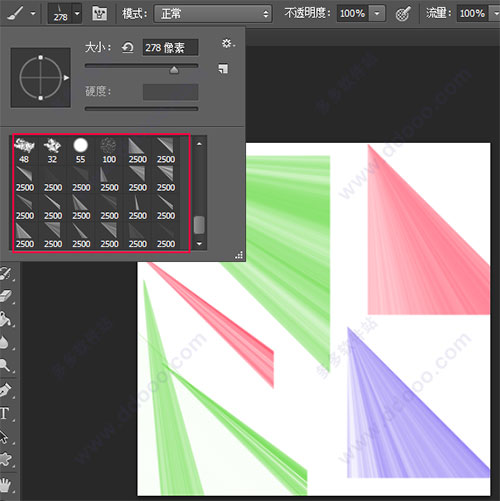500x501 pixels.
Task: Select the Type tool in toolbar
Action: (5, 413)
